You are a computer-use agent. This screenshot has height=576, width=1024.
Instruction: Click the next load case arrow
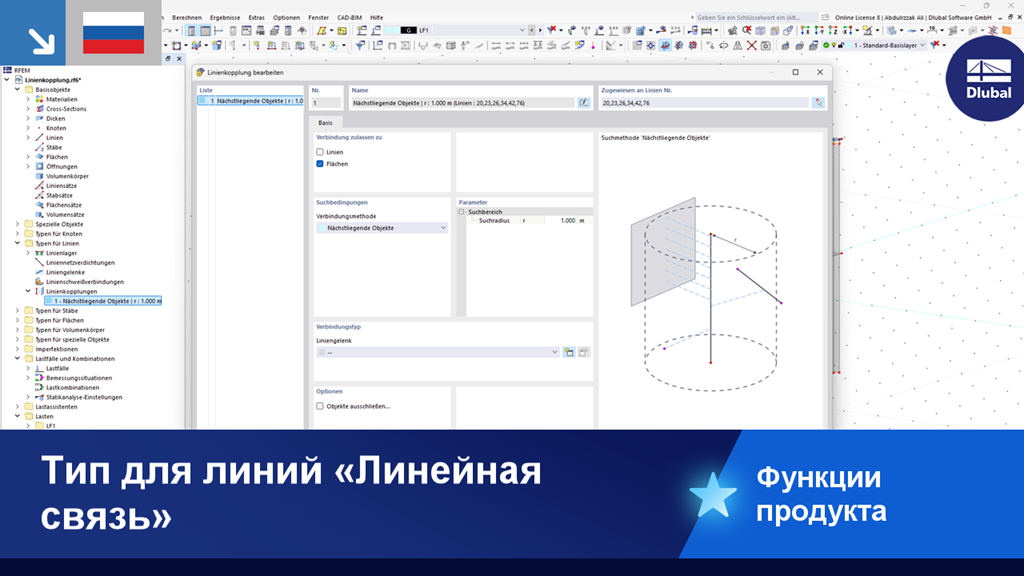539,30
